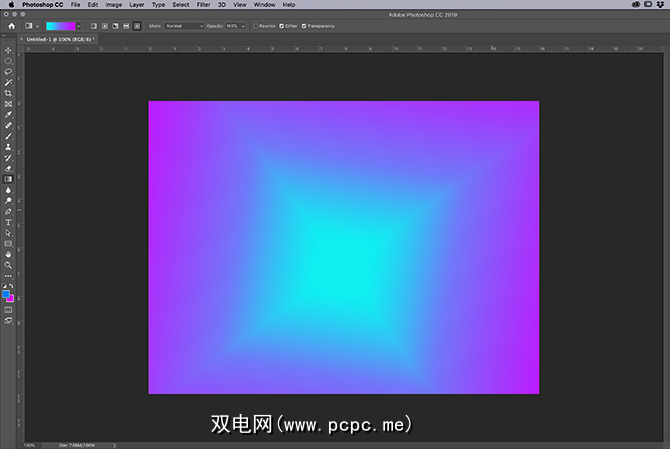The image size is (670, 449).
Task: Expand the gradient picker arrow
Action: coord(78,25)
